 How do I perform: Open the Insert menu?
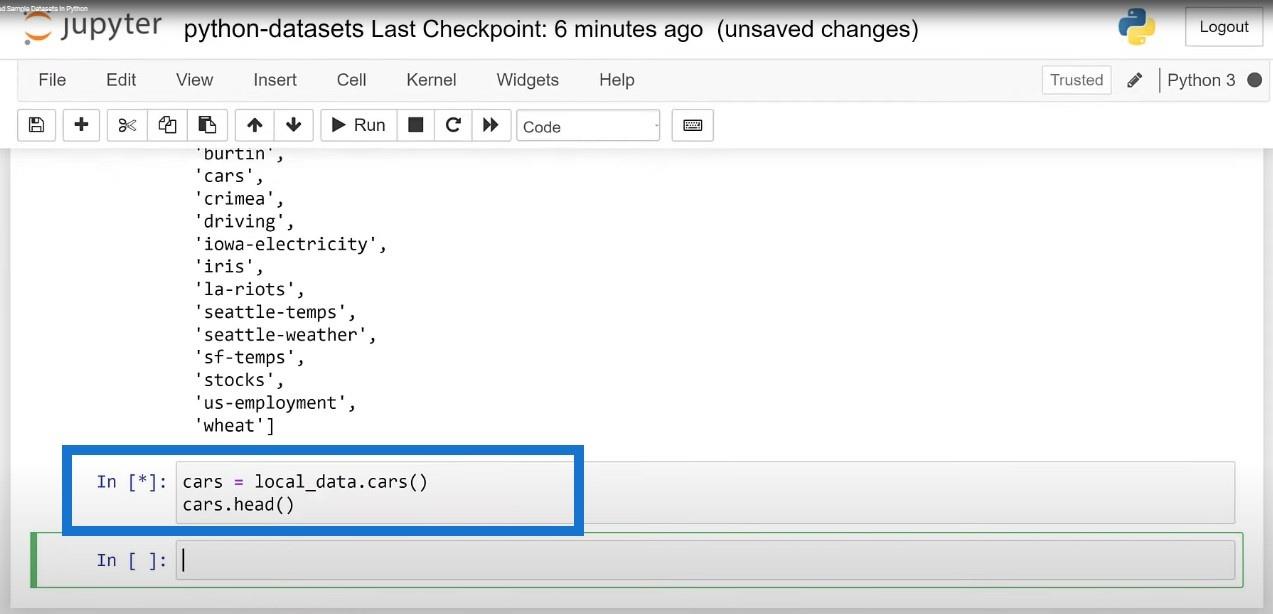(x=275, y=80)
